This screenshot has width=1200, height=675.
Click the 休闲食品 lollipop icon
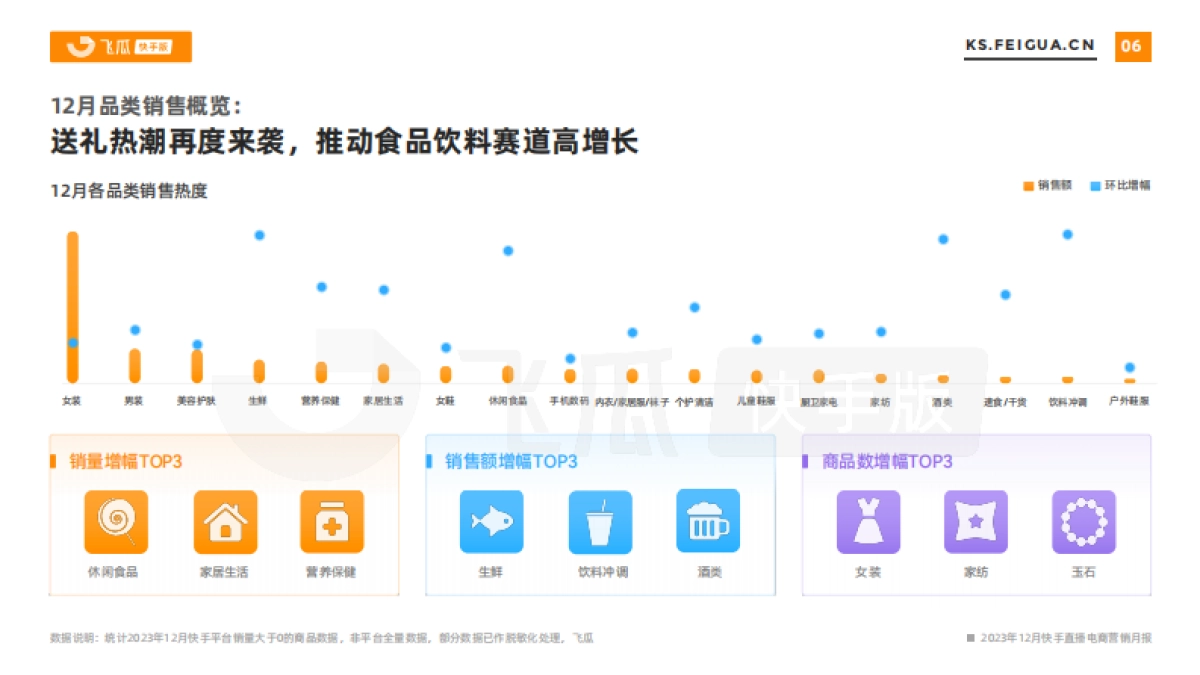pyautogui.click(x=116, y=520)
